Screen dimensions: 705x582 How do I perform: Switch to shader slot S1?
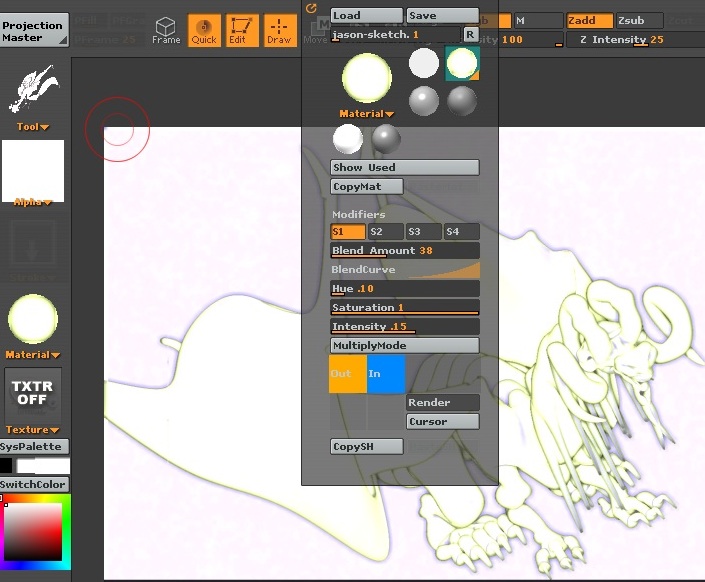[x=348, y=232]
